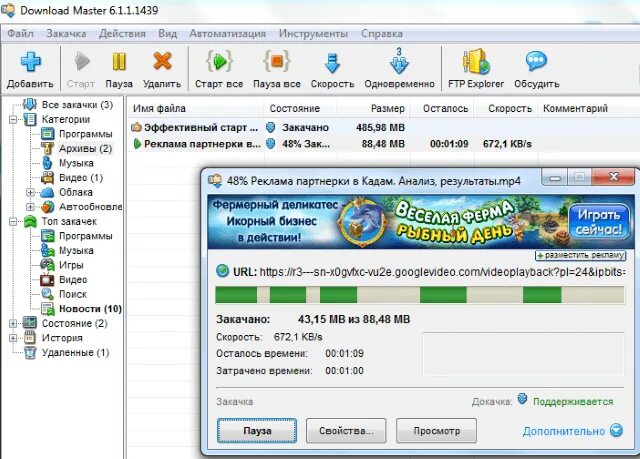Click the Пауза button in dialog
Image resolution: width=640 pixels, height=459 pixels.
click(257, 430)
